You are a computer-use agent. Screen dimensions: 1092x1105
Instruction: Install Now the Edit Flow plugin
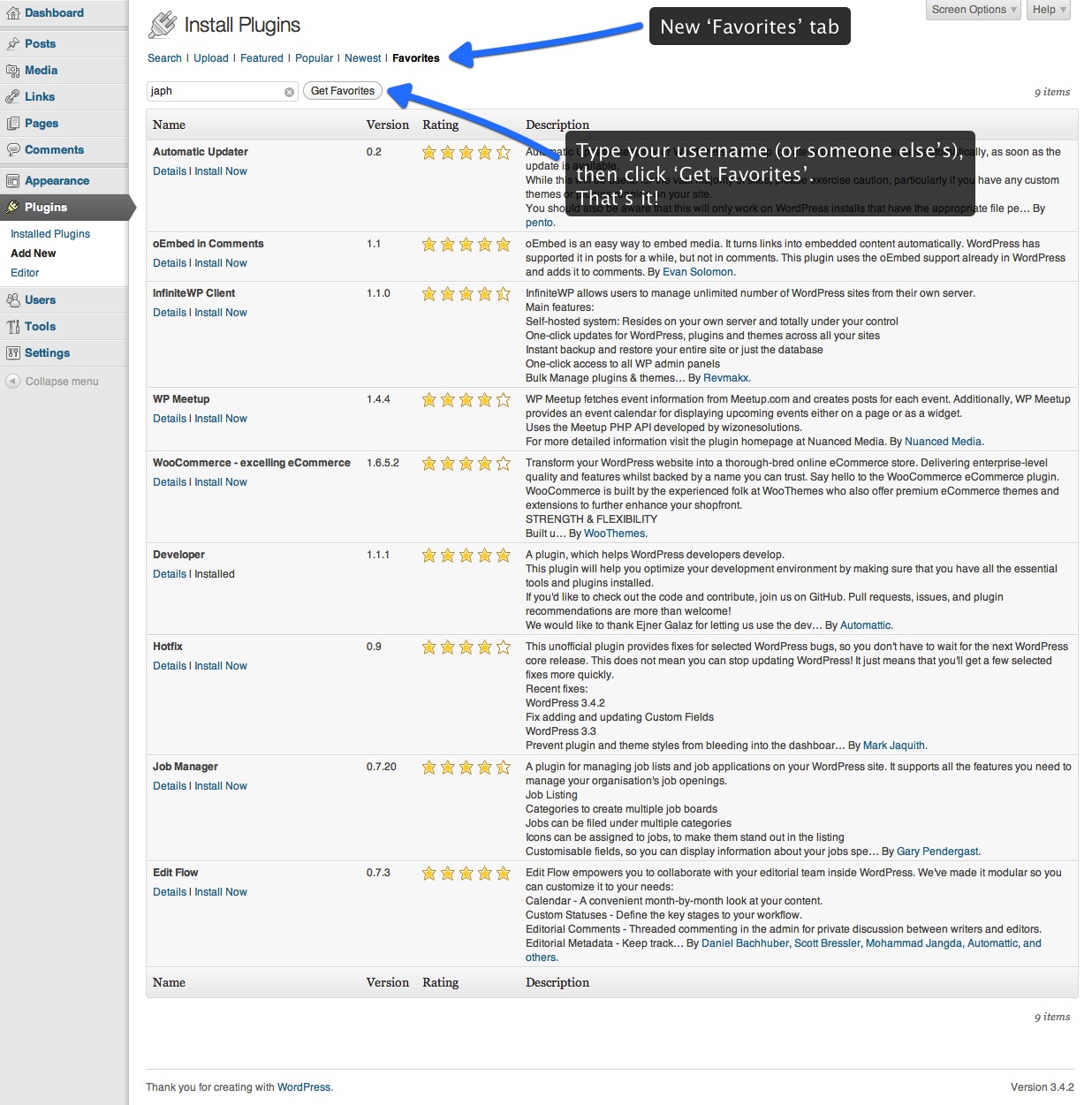coord(221,892)
